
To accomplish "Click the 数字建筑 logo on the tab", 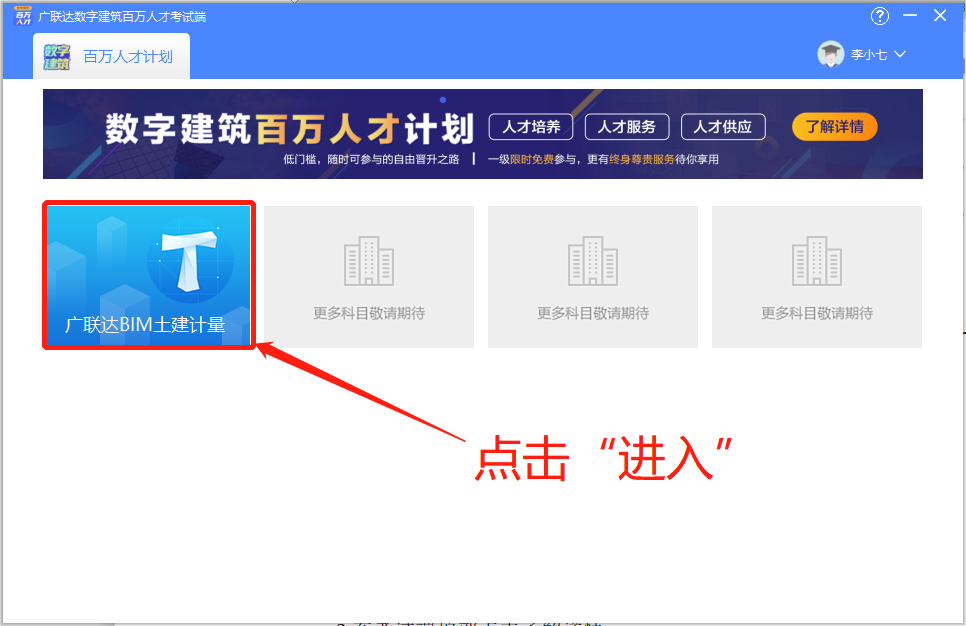I will coord(56,57).
